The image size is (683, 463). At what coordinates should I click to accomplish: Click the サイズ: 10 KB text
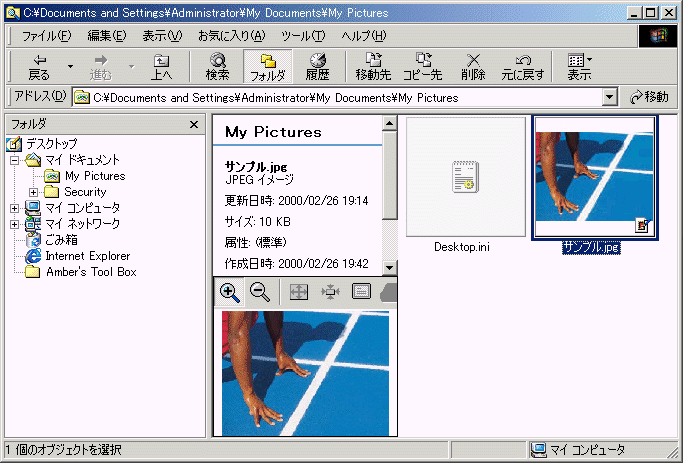click(257, 222)
